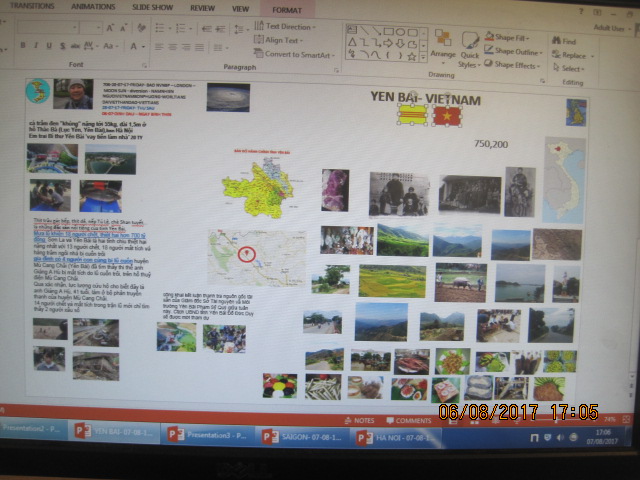The image size is (640, 480).
Task: Align text right in Paragraph group
Action: [186, 48]
